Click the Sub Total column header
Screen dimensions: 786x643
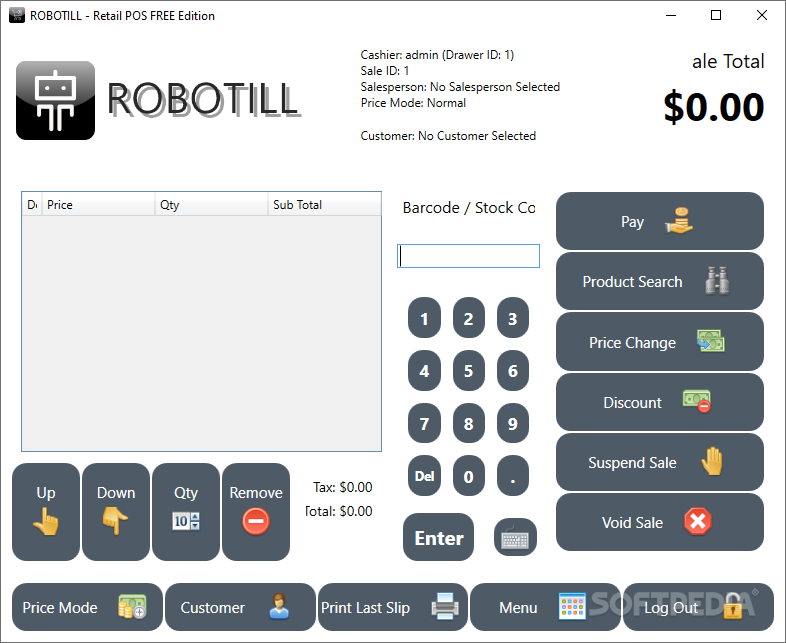tap(324, 204)
